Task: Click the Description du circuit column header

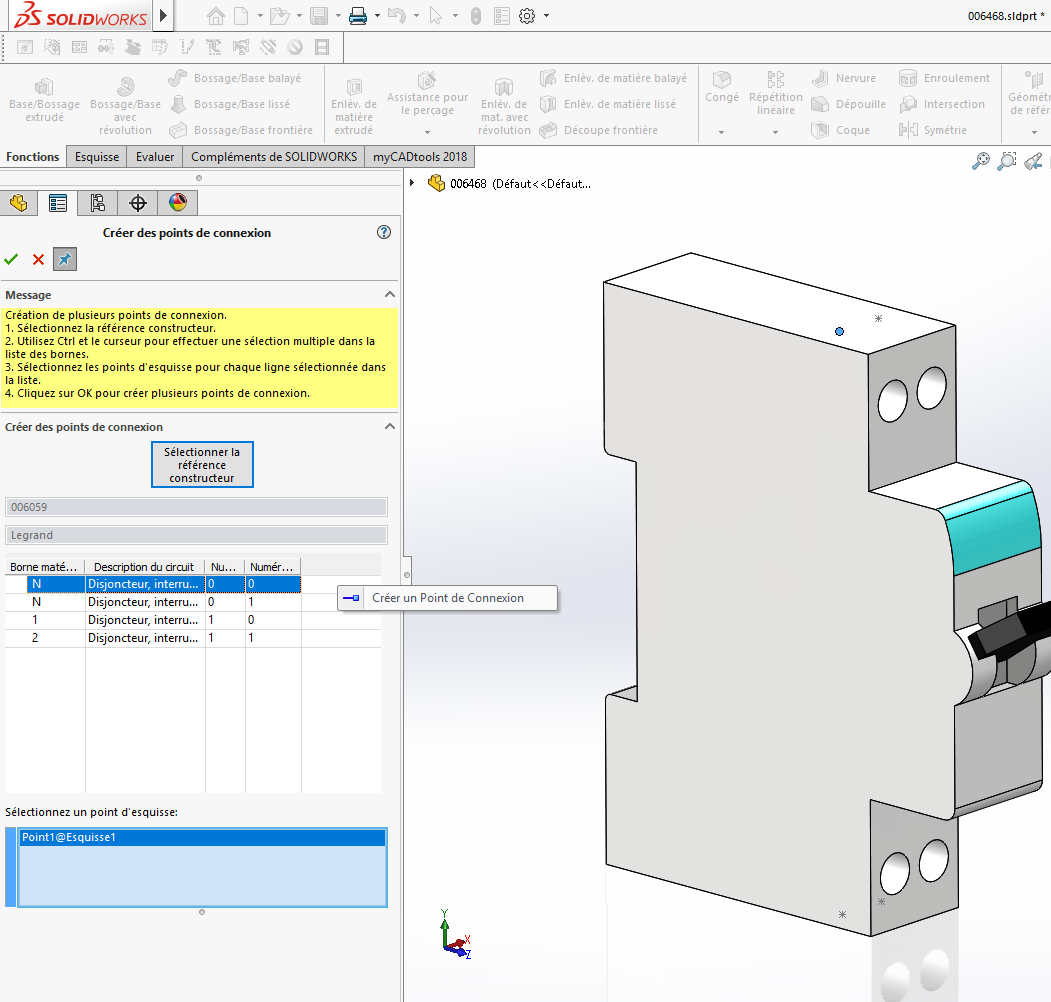Action: (x=144, y=566)
